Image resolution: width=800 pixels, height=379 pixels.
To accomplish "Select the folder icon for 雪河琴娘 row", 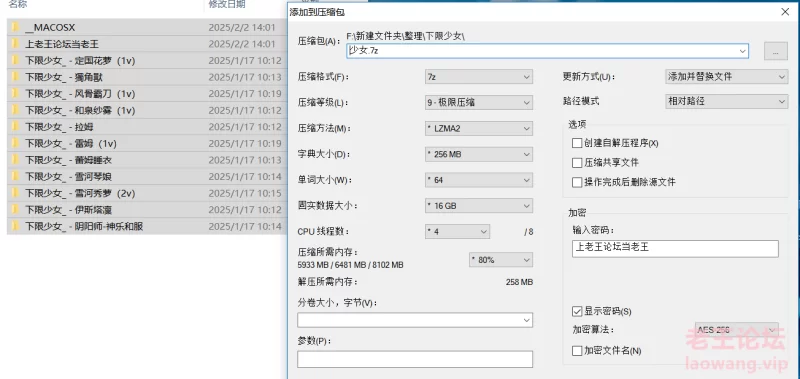I will 16,176.
